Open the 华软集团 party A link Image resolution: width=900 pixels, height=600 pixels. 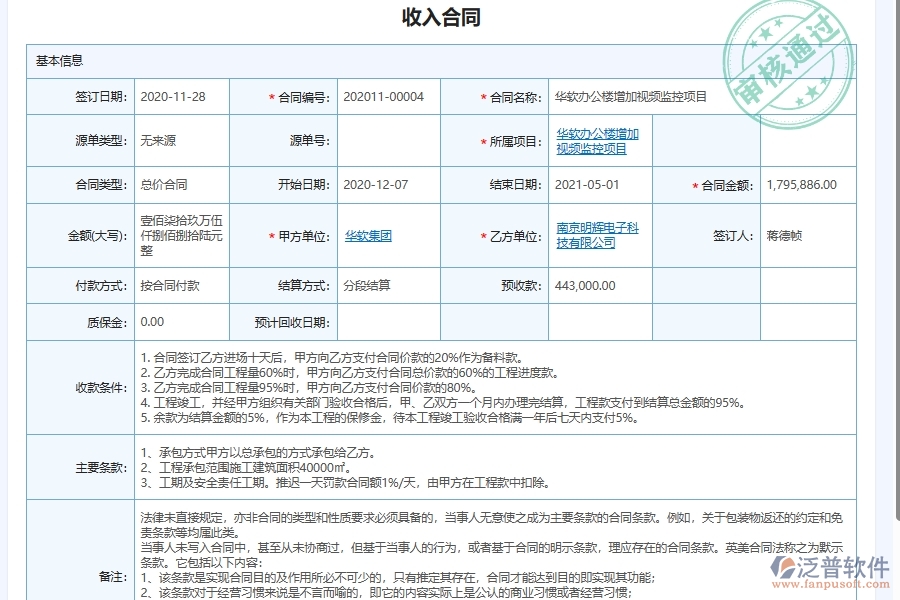pos(369,236)
